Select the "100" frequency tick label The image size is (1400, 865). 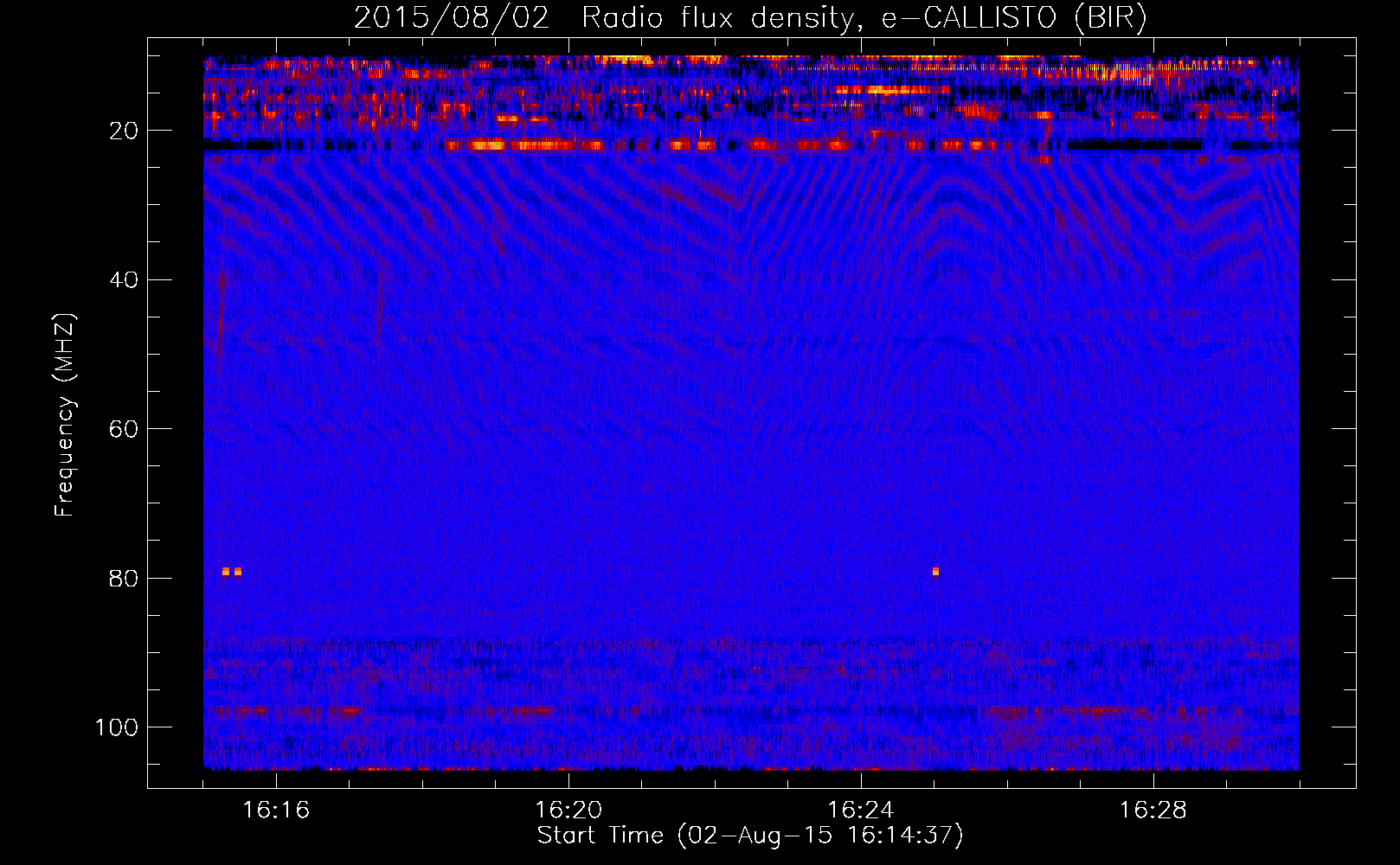(117, 727)
